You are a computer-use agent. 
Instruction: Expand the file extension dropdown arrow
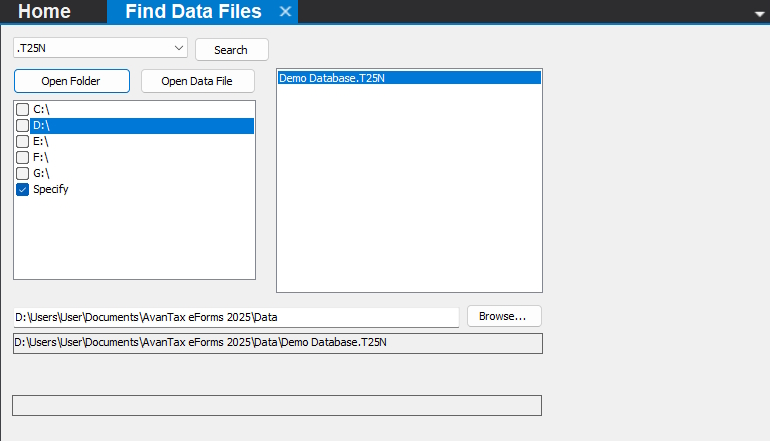pyautogui.click(x=179, y=47)
